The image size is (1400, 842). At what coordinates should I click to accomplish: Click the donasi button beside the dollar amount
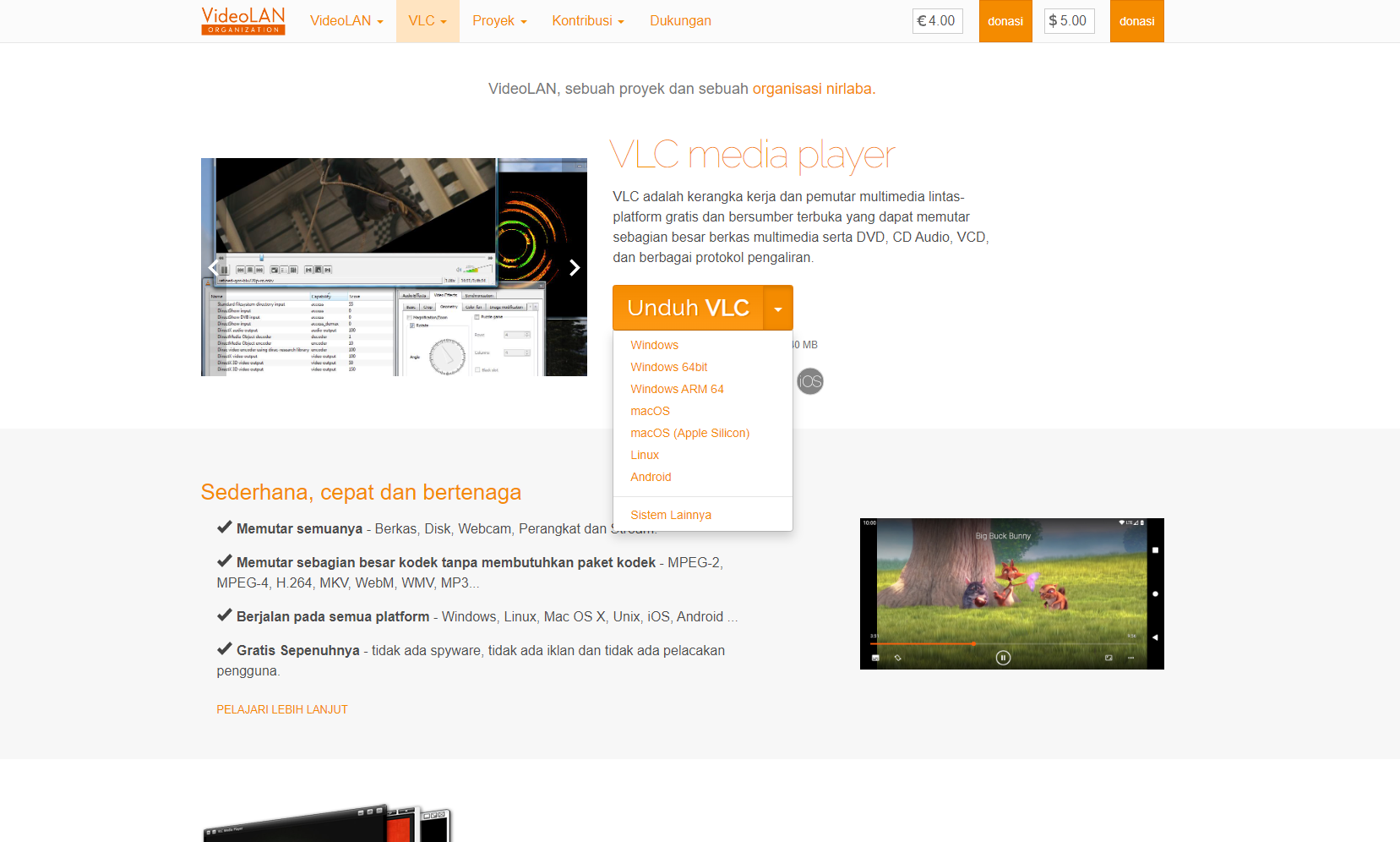pos(1137,21)
